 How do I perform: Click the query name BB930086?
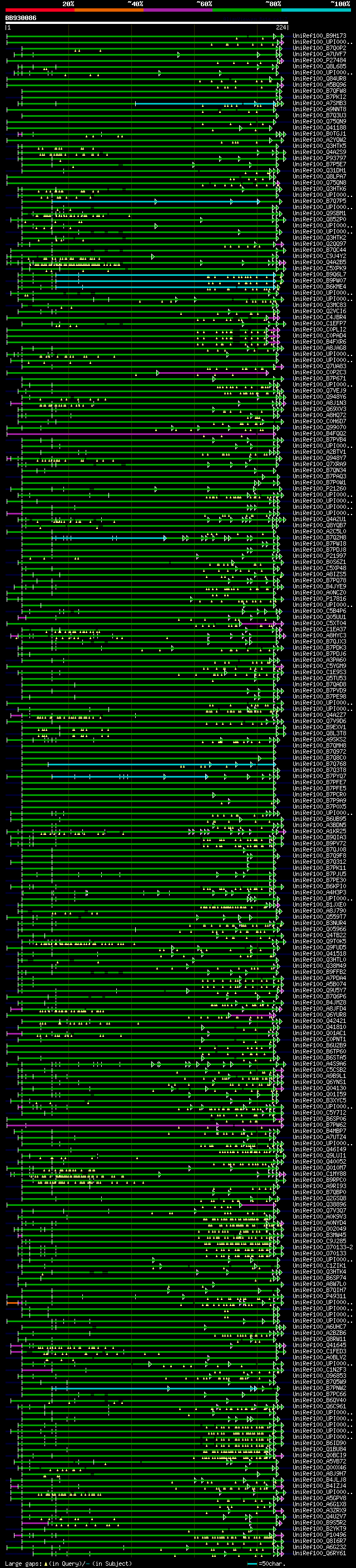(x=21, y=18)
